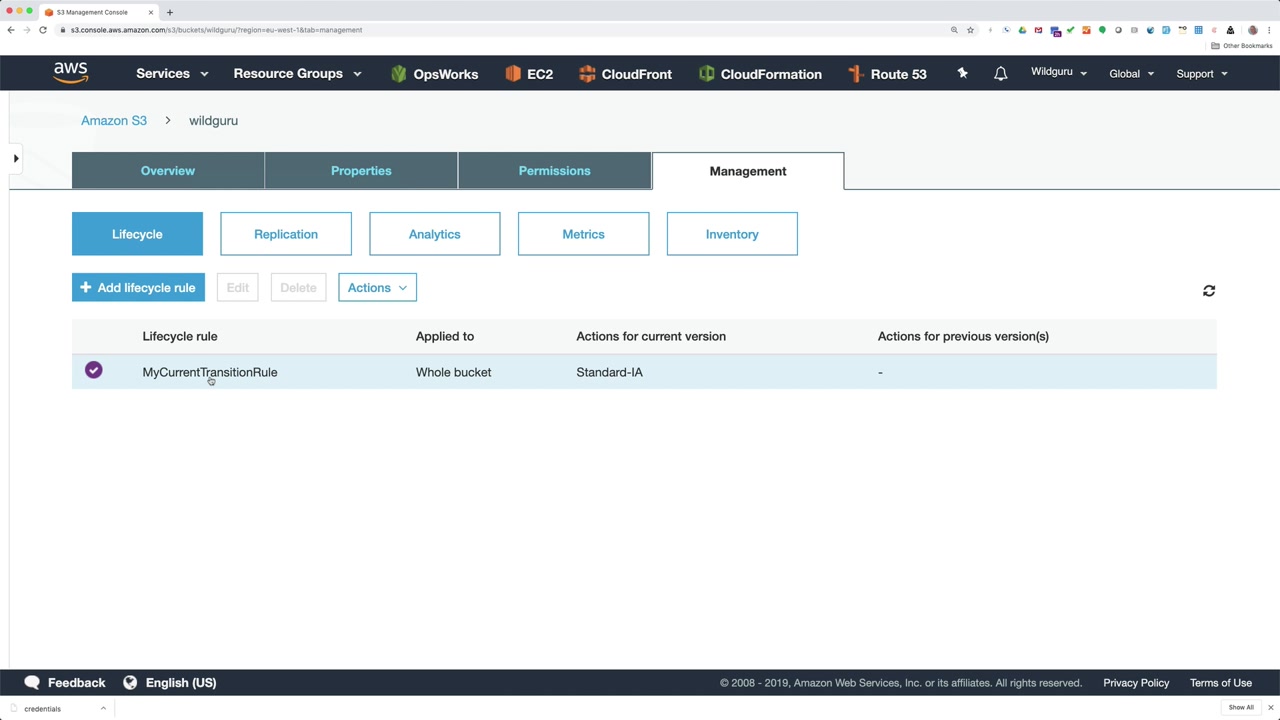The image size is (1280, 720).
Task: Open the Actions dropdown
Action: click(x=377, y=288)
